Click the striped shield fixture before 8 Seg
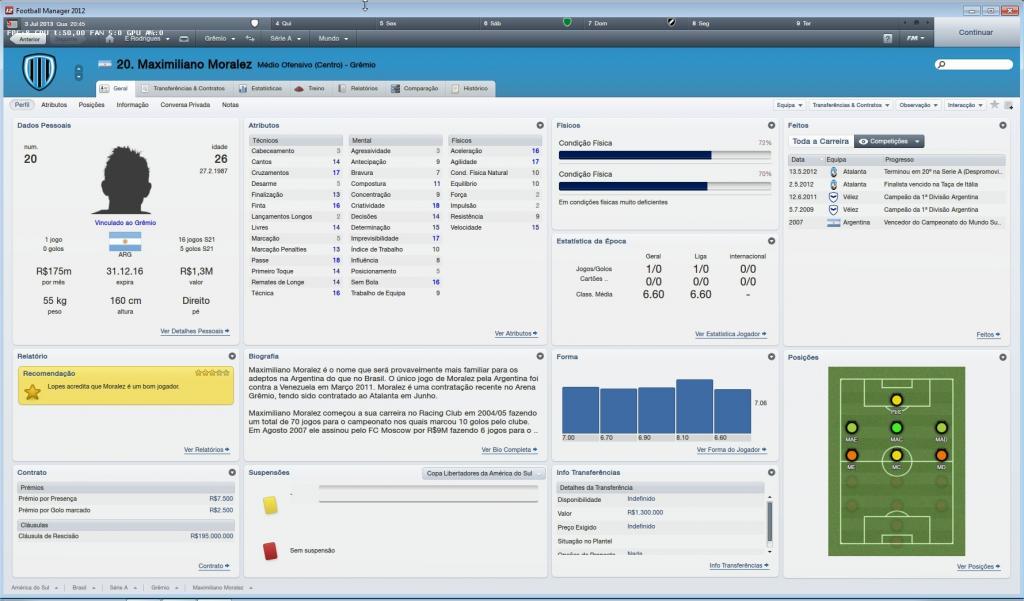This screenshot has height=601, width=1024. coord(671,23)
